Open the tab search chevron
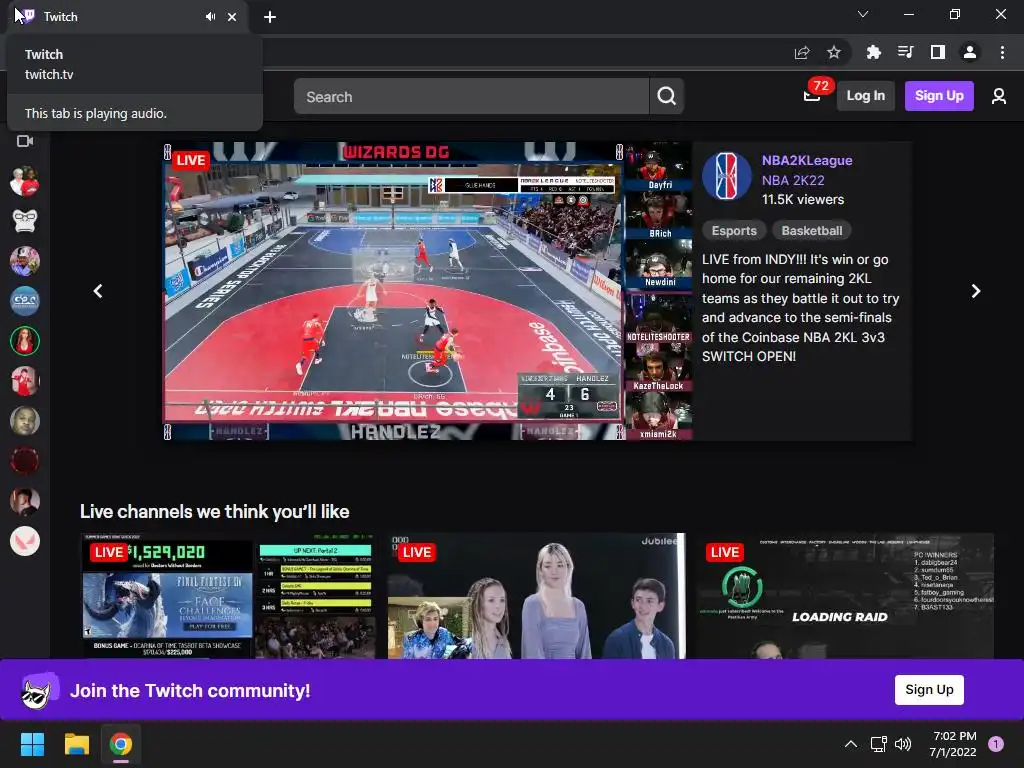Image resolution: width=1024 pixels, height=768 pixels. (863, 14)
